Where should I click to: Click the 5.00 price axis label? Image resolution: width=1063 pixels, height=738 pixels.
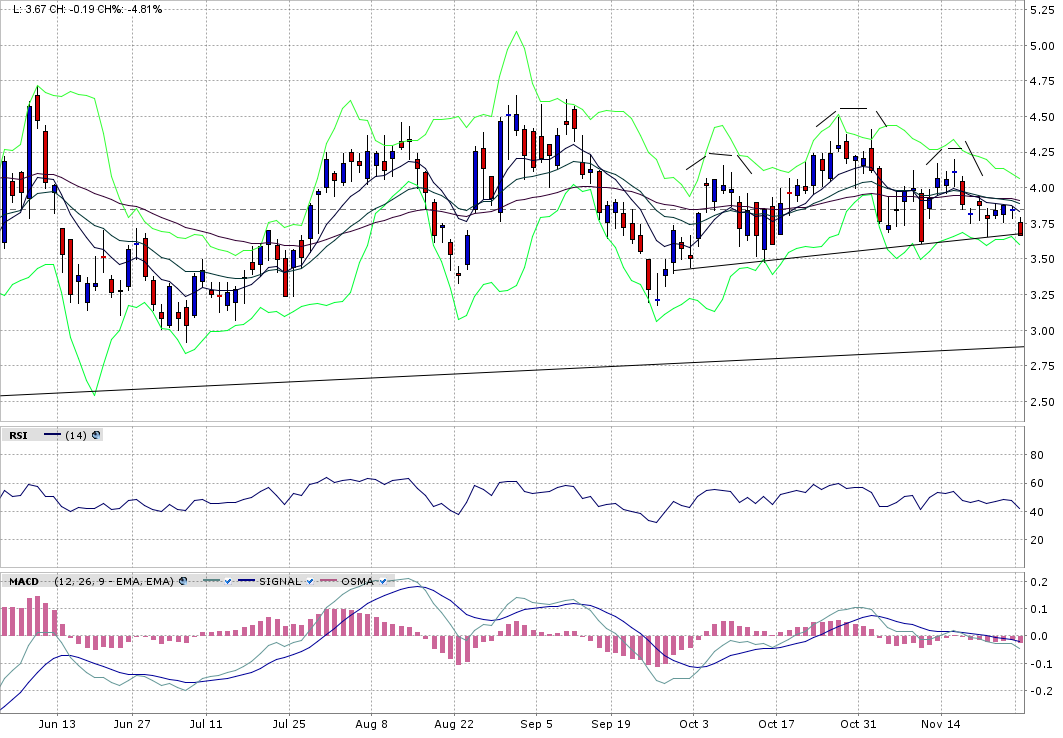[1040, 46]
